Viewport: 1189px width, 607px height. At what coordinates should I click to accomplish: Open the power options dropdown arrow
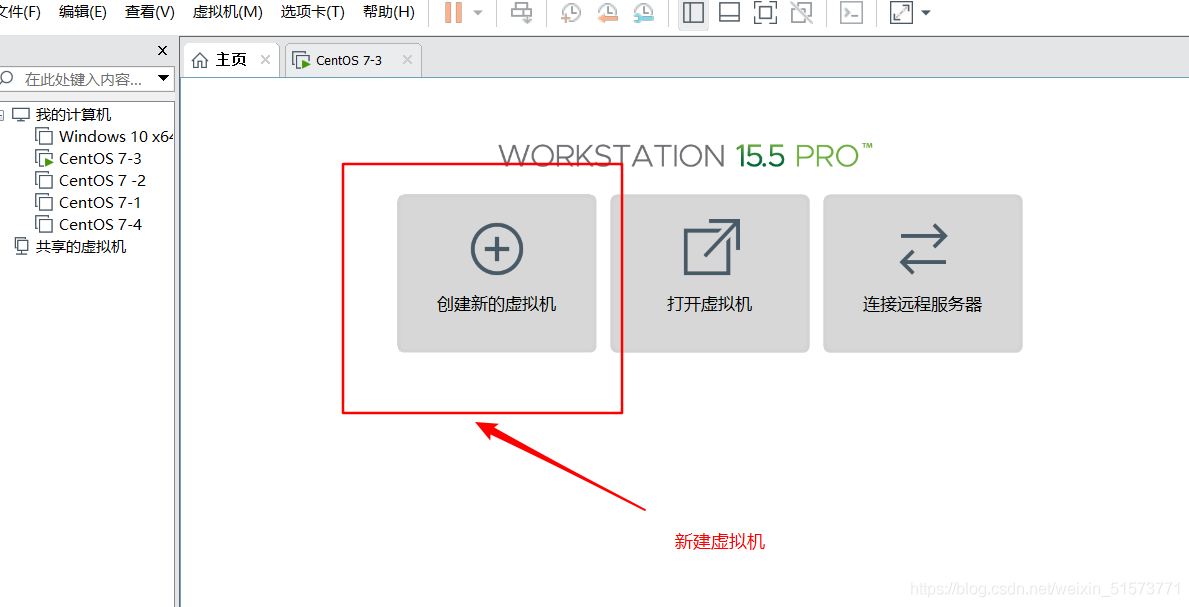coord(478,13)
